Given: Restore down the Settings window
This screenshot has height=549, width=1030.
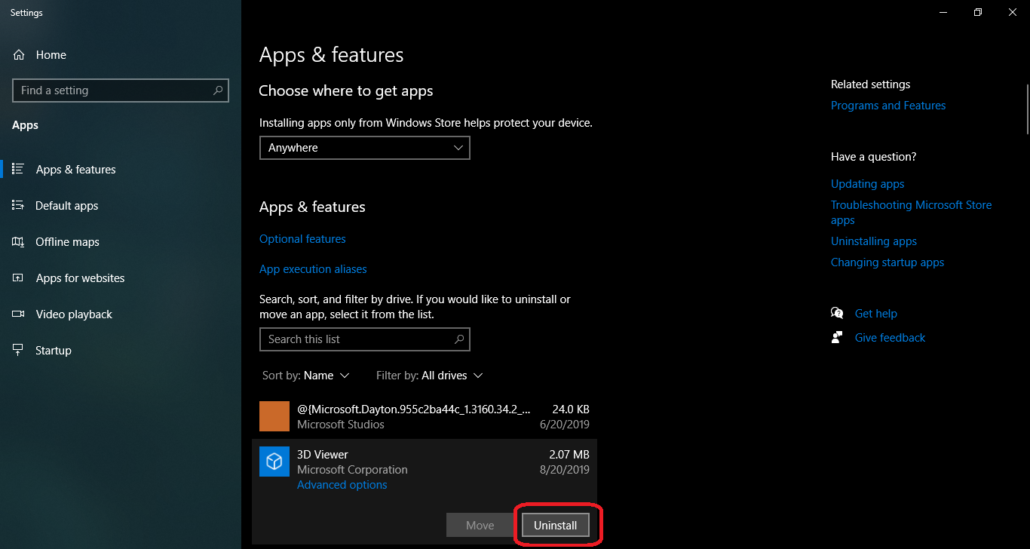Looking at the screenshot, I should pos(977,12).
